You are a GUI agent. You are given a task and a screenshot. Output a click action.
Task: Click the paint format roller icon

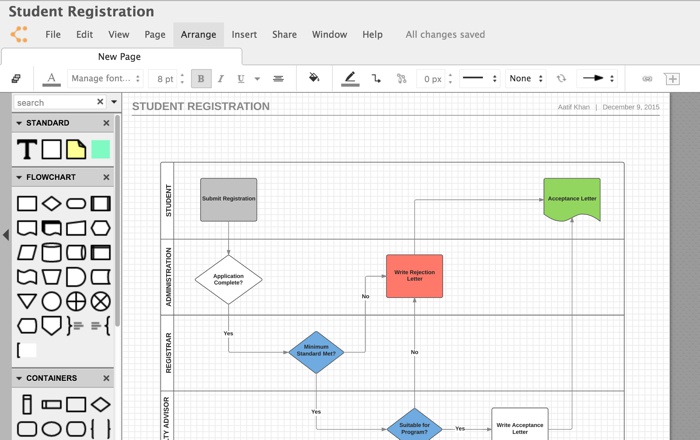[x=16, y=79]
